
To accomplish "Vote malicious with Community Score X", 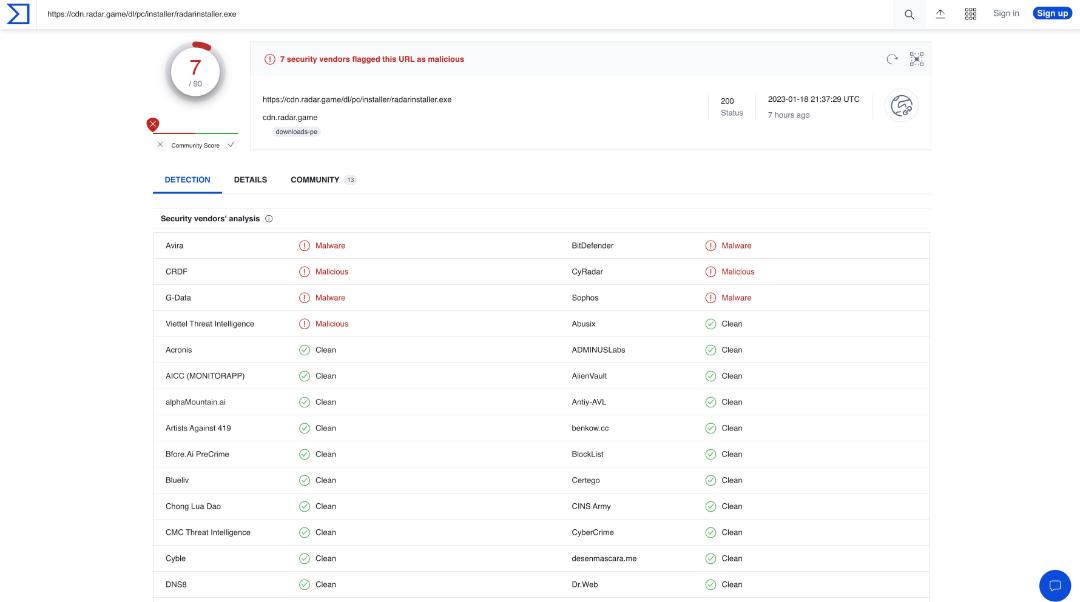I will click(x=160, y=145).
